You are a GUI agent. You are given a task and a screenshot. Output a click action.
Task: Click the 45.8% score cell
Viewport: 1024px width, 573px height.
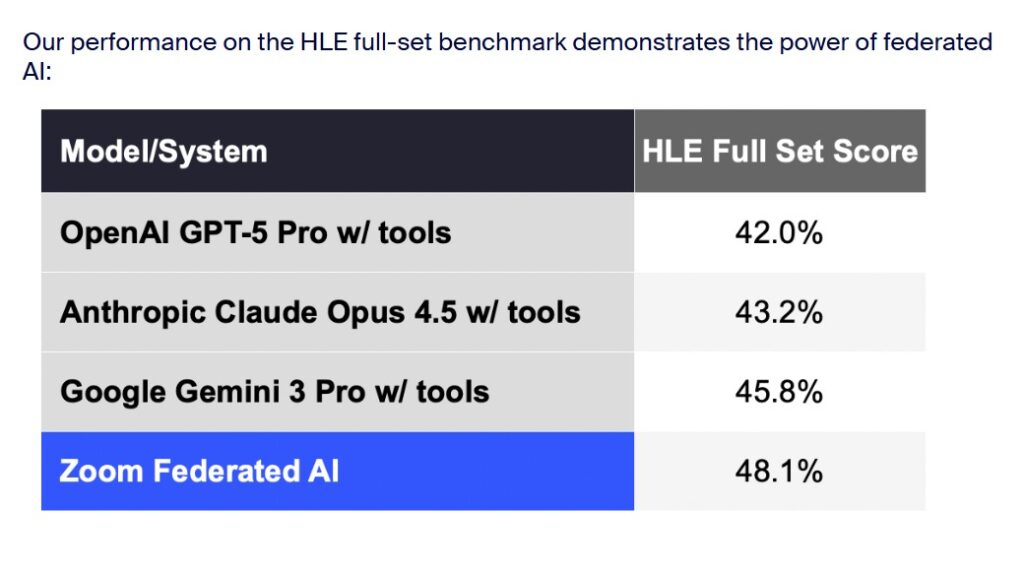(779, 390)
